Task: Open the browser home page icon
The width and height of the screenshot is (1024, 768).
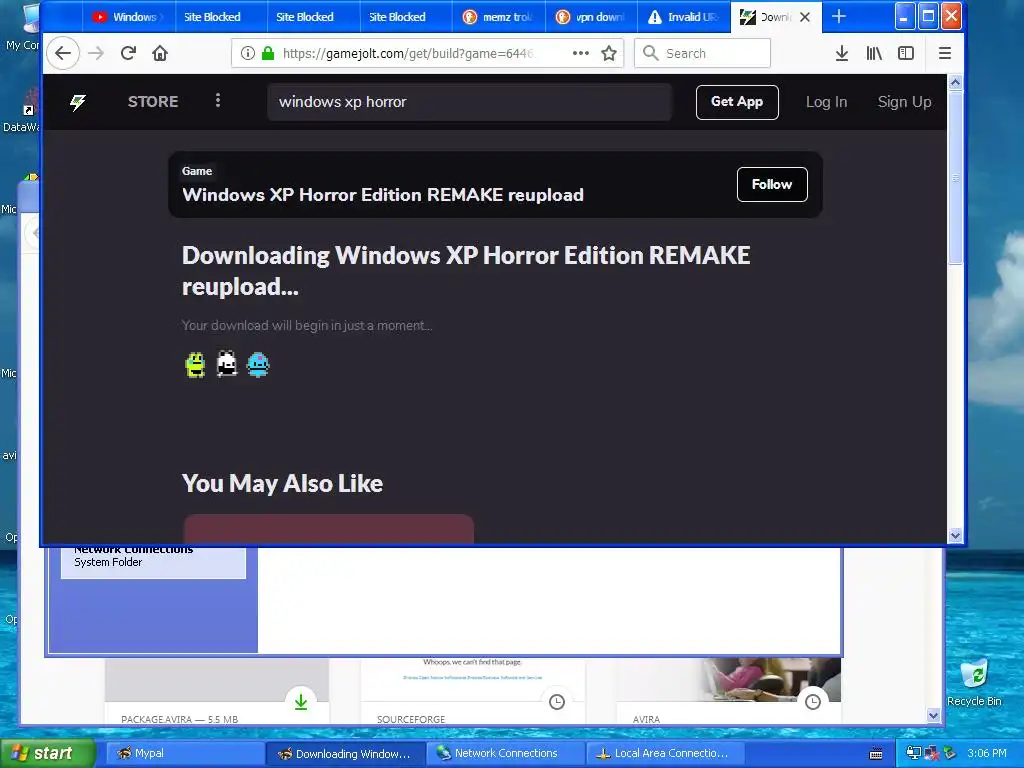Action: [160, 53]
